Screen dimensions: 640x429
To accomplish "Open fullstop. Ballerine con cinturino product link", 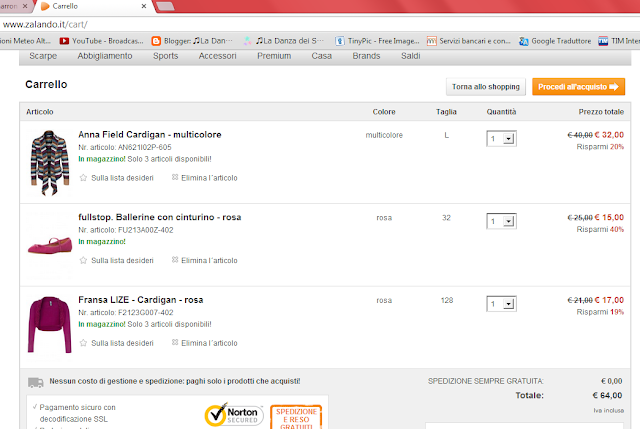I will (160, 217).
